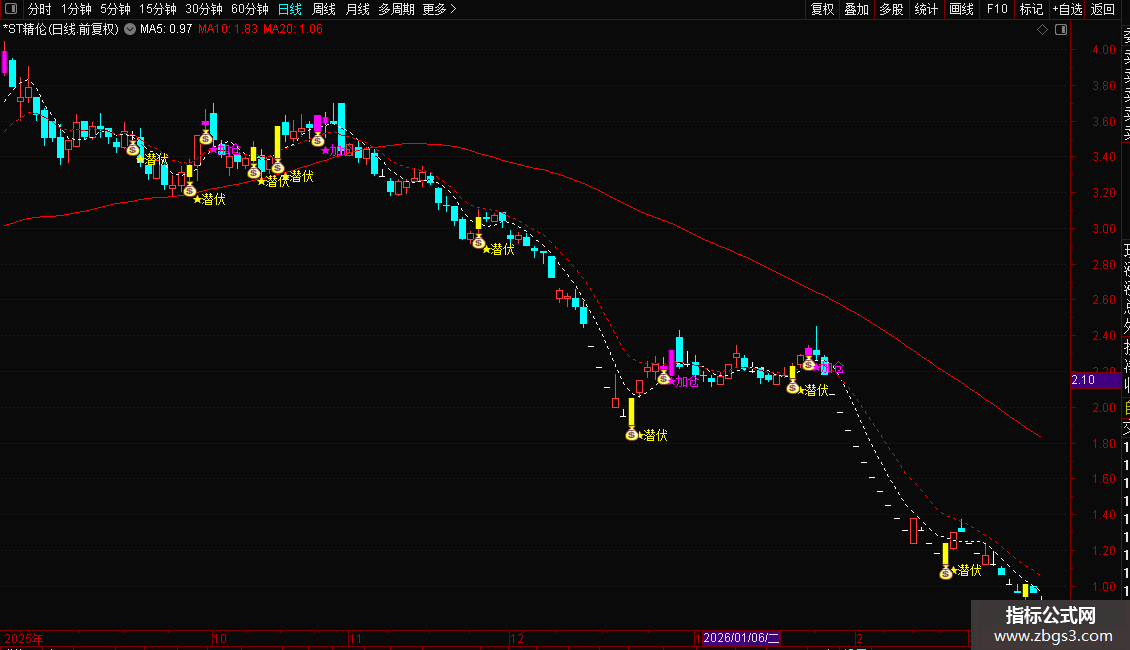Open indicator dropdown next to stock name
This screenshot has height=650, width=1130.
(130, 30)
